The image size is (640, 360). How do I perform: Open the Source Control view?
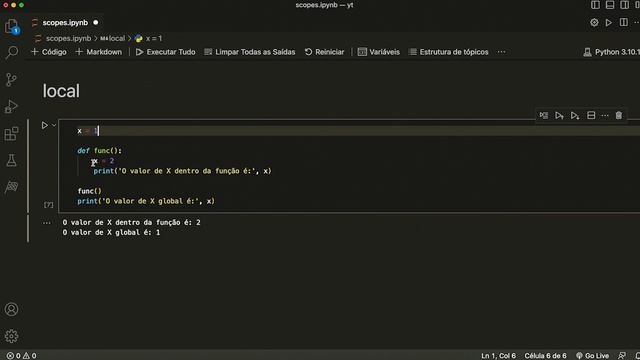pos(11,79)
